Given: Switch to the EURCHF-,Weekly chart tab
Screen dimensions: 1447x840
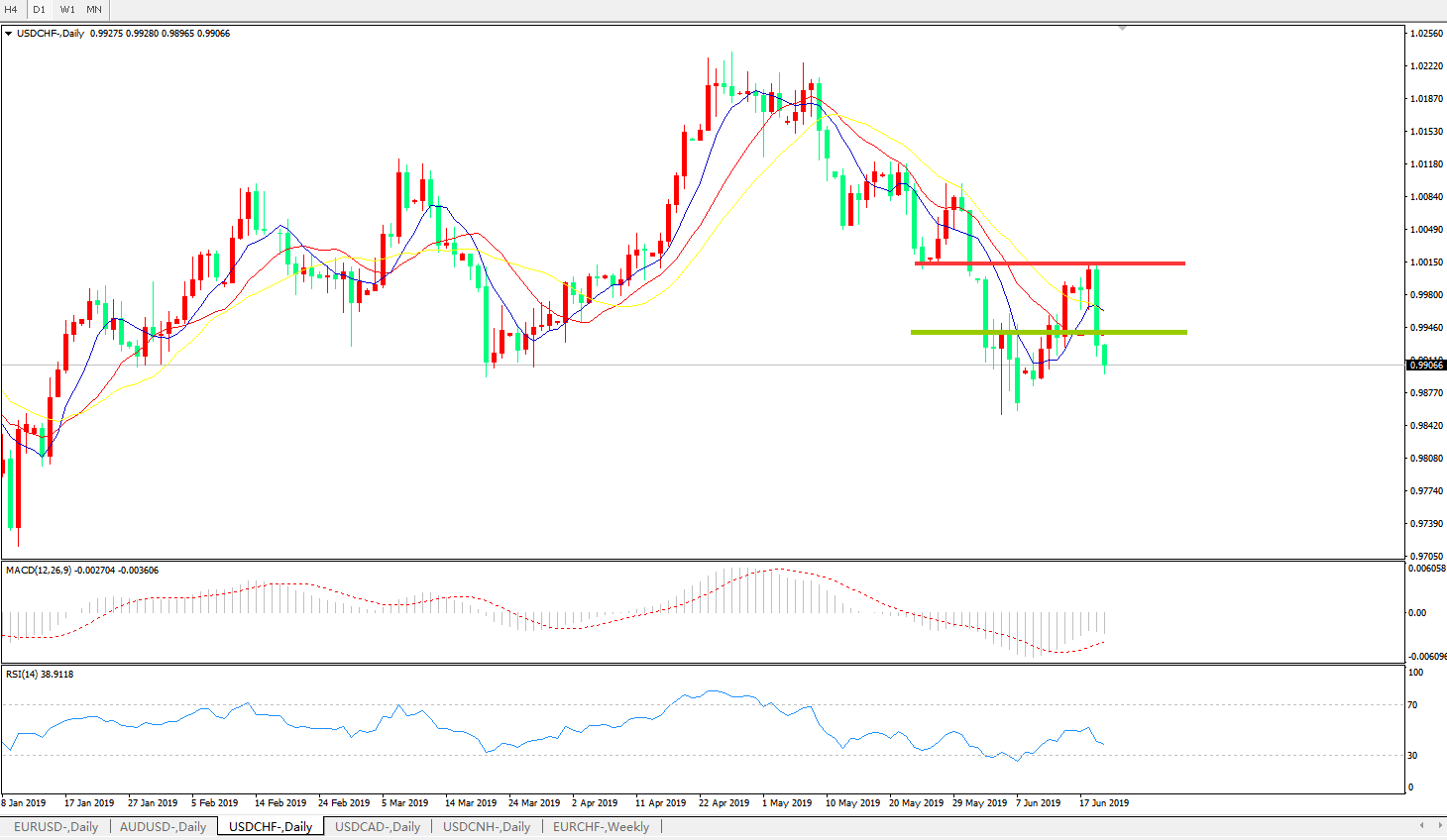Looking at the screenshot, I should pos(601,826).
